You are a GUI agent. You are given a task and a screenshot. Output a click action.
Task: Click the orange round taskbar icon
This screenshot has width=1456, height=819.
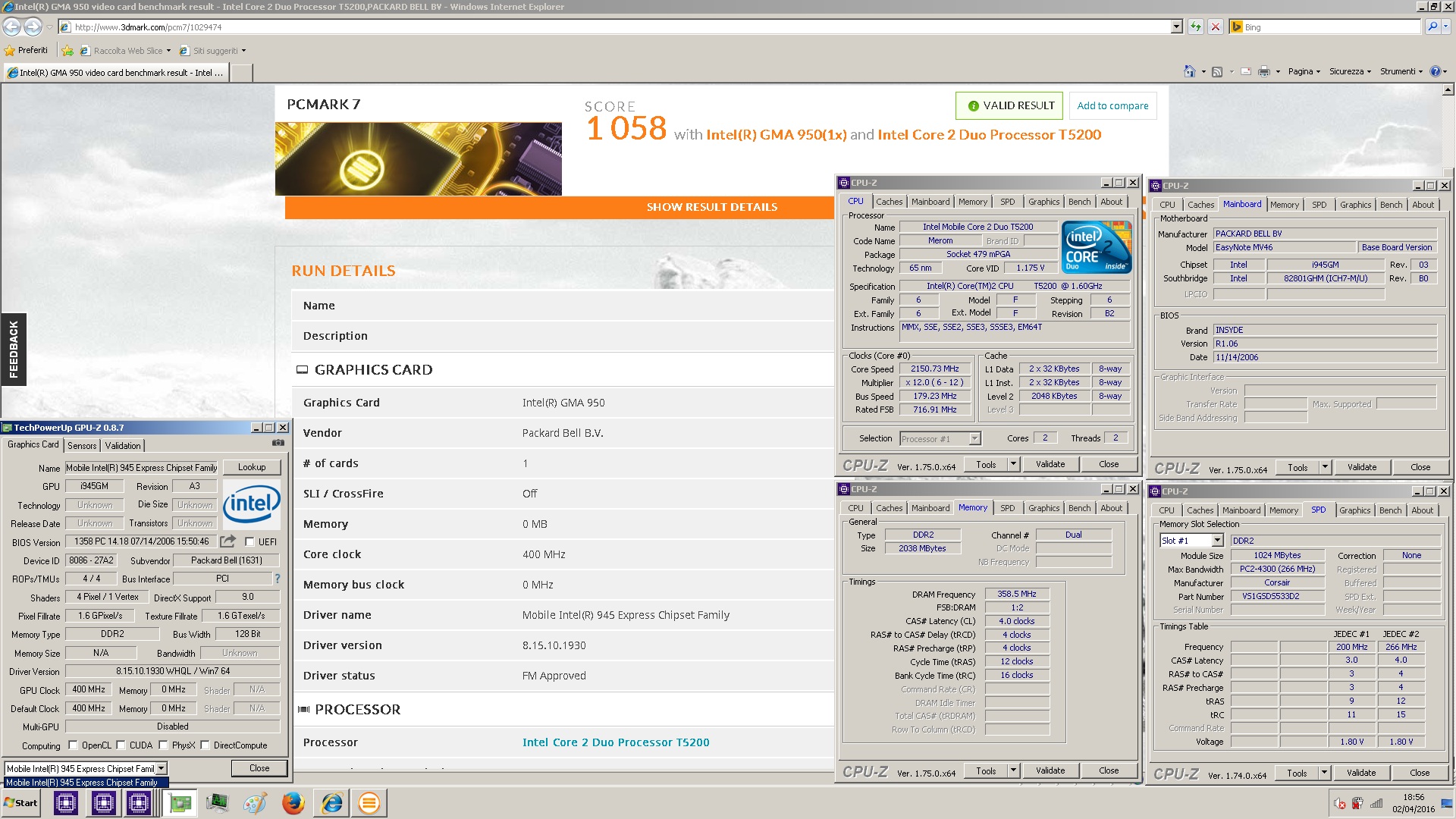click(369, 803)
